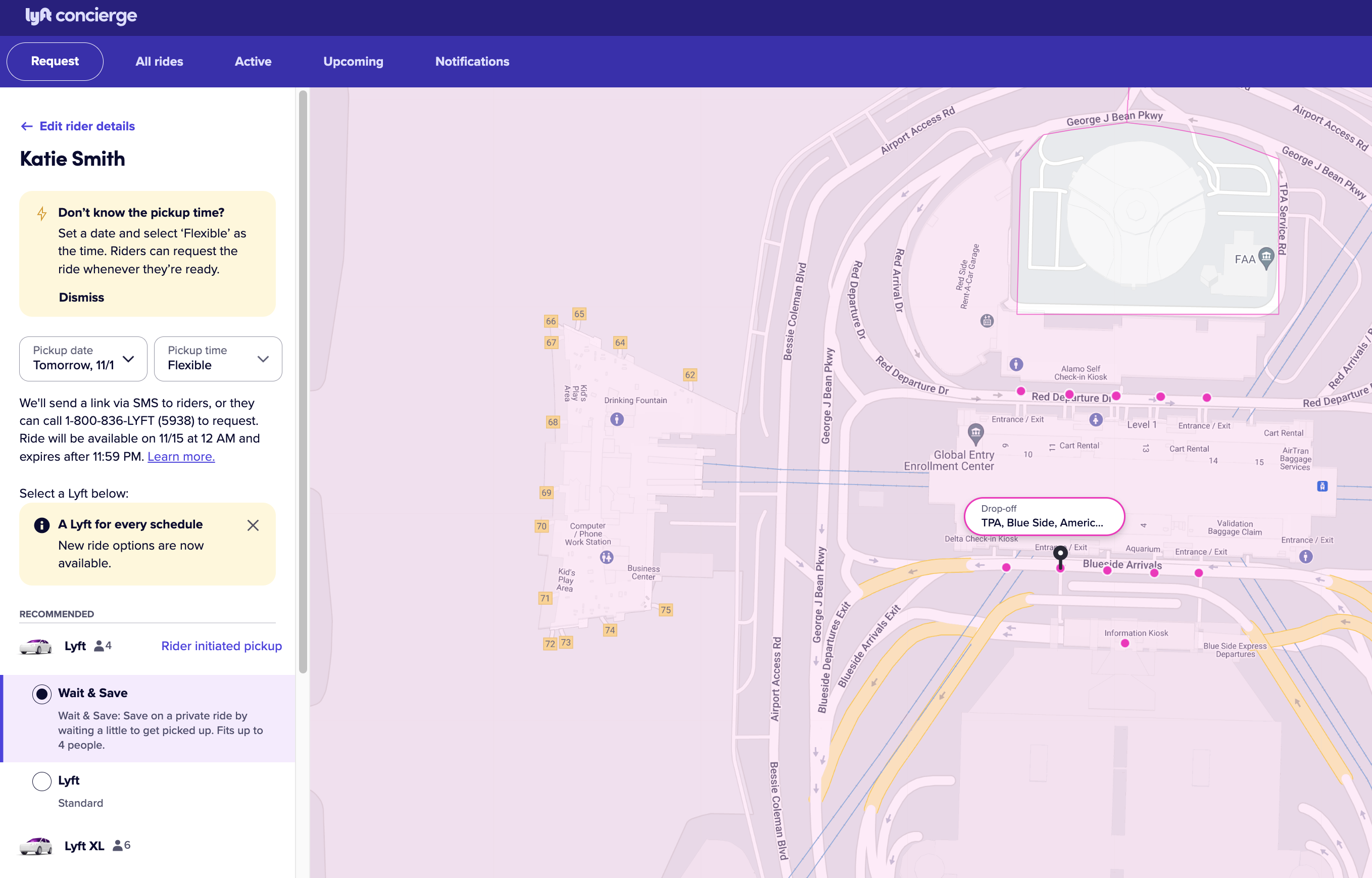Click gate marker 62 on the map
Screen dimensions: 1372x878
pos(690,375)
